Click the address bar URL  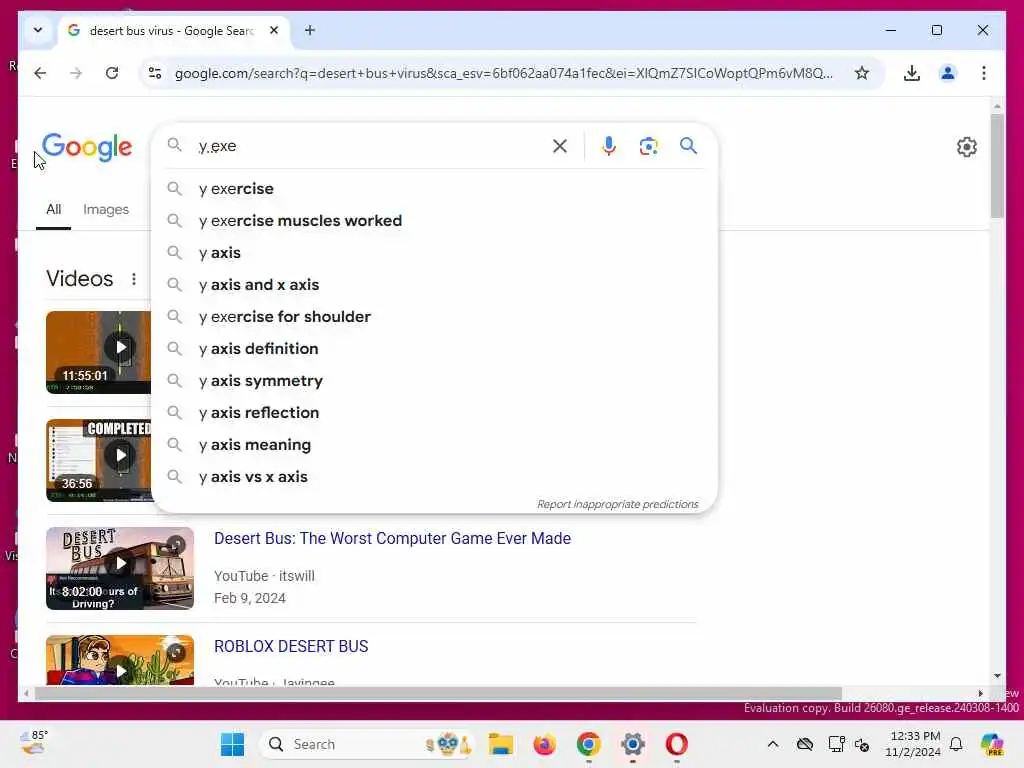(x=503, y=73)
